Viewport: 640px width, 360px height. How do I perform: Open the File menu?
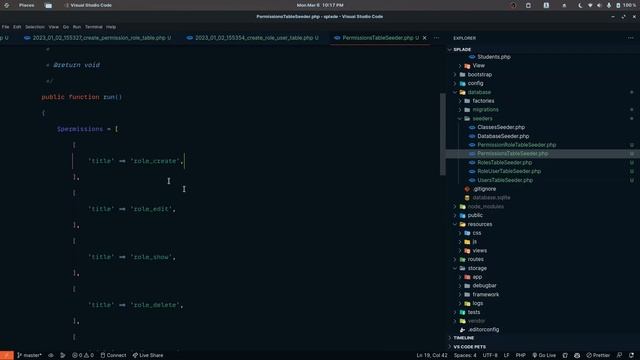point(5,27)
